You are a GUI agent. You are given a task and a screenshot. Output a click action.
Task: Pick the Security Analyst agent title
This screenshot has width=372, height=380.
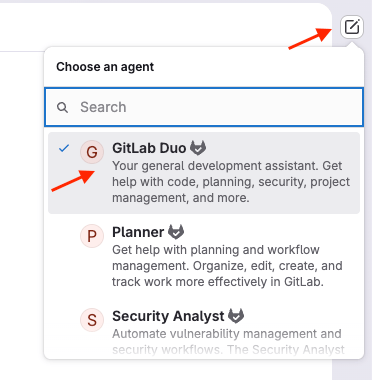click(x=168, y=316)
